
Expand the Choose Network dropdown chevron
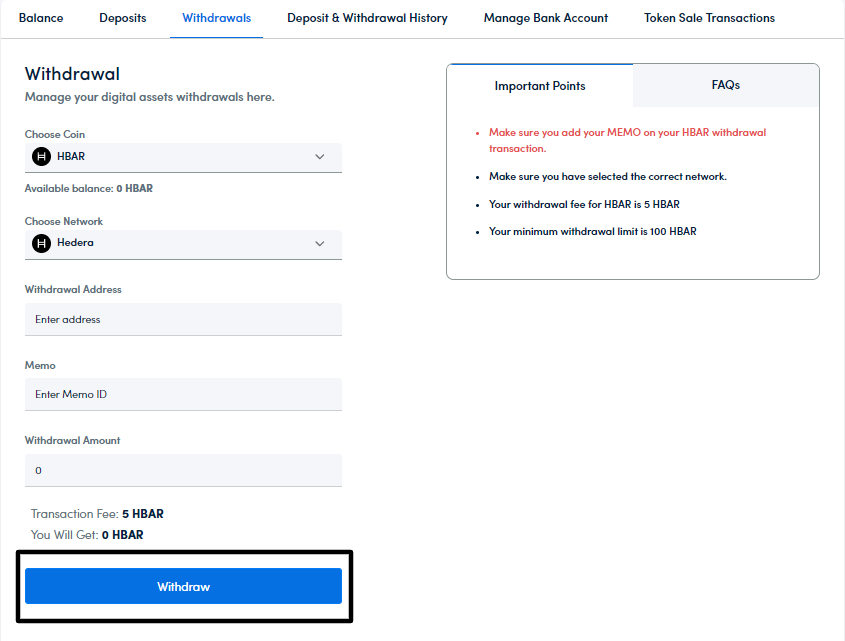pyautogui.click(x=320, y=243)
